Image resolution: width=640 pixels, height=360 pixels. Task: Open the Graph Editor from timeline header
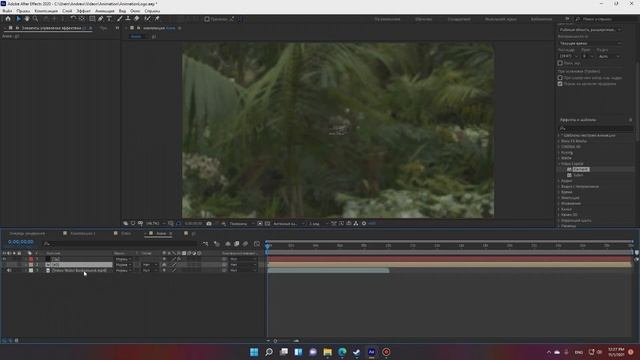pos(257,244)
